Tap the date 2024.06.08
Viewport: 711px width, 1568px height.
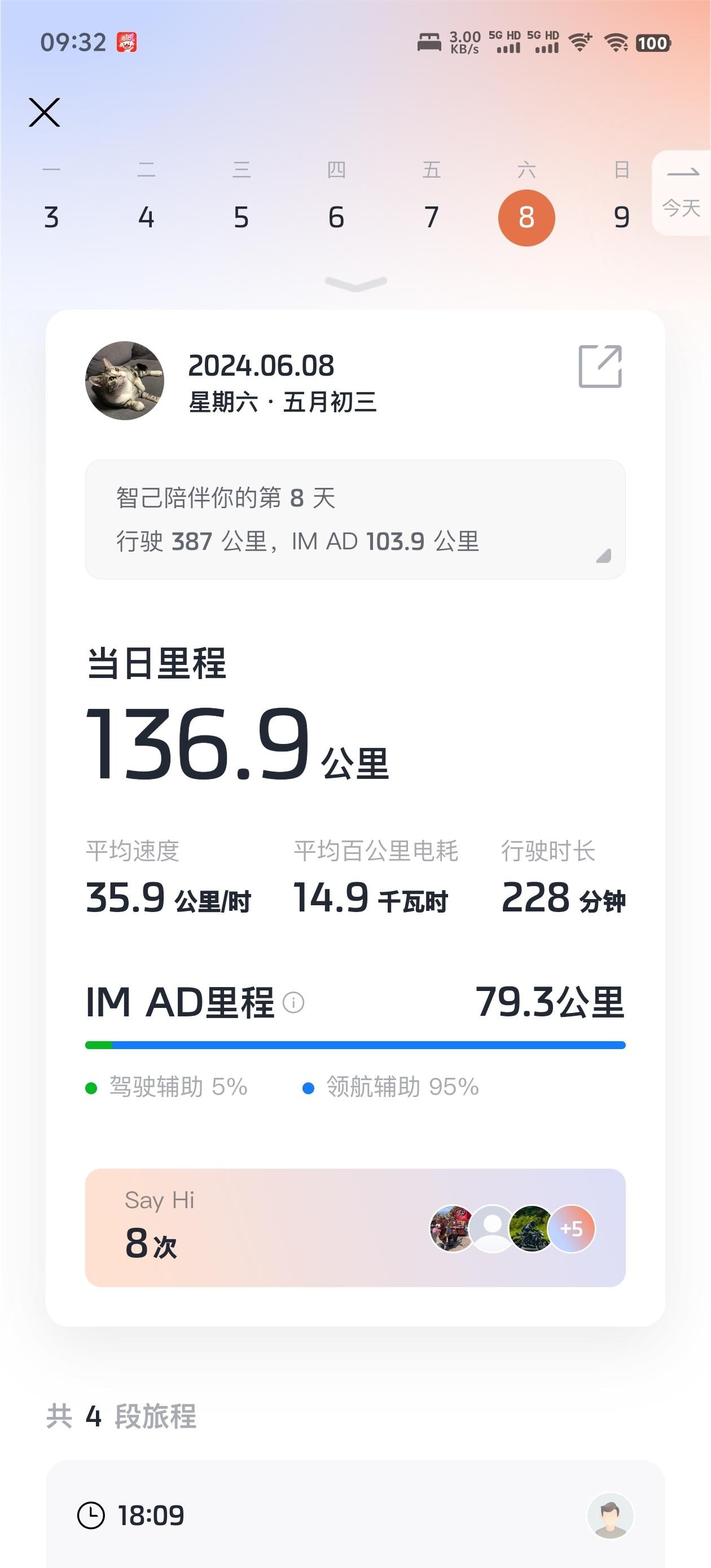pyautogui.click(x=261, y=366)
